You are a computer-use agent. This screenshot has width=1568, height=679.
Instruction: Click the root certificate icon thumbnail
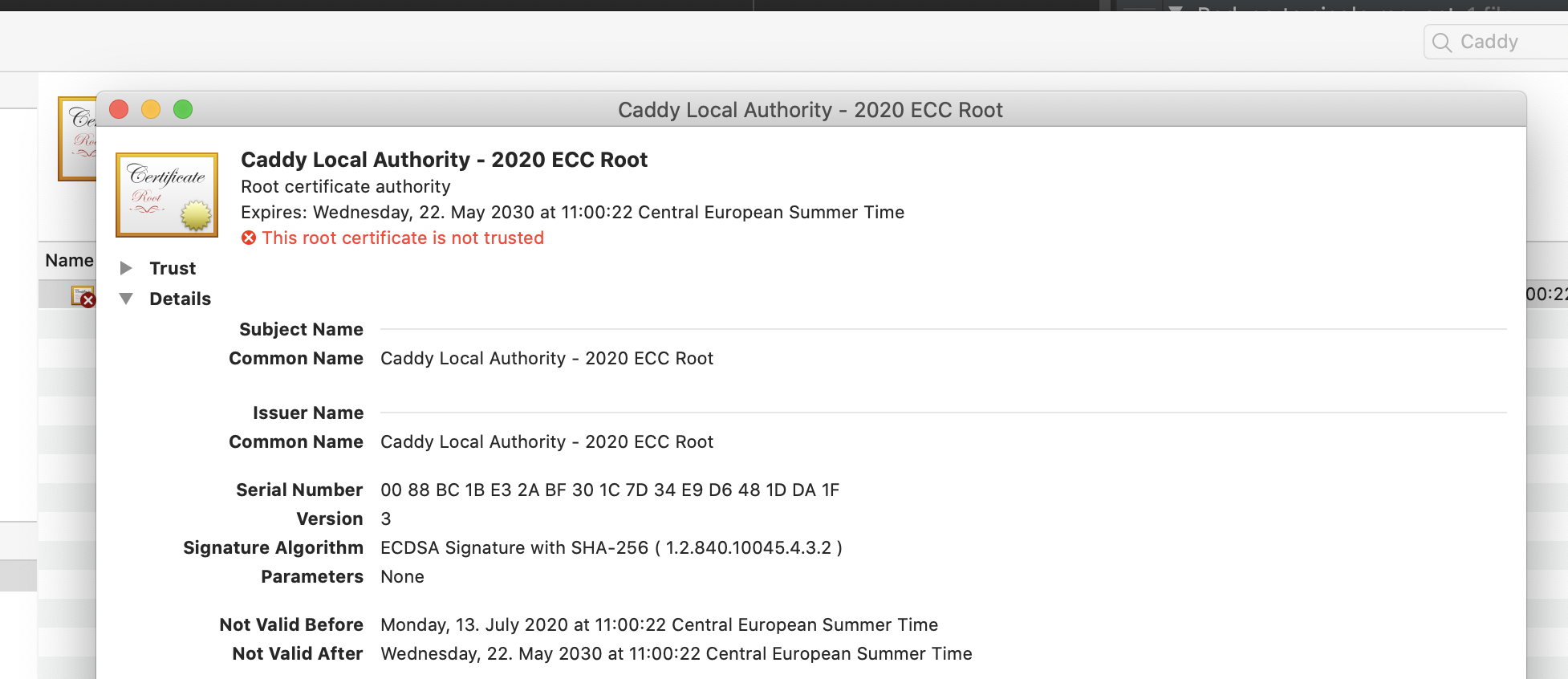pyautogui.click(x=166, y=194)
